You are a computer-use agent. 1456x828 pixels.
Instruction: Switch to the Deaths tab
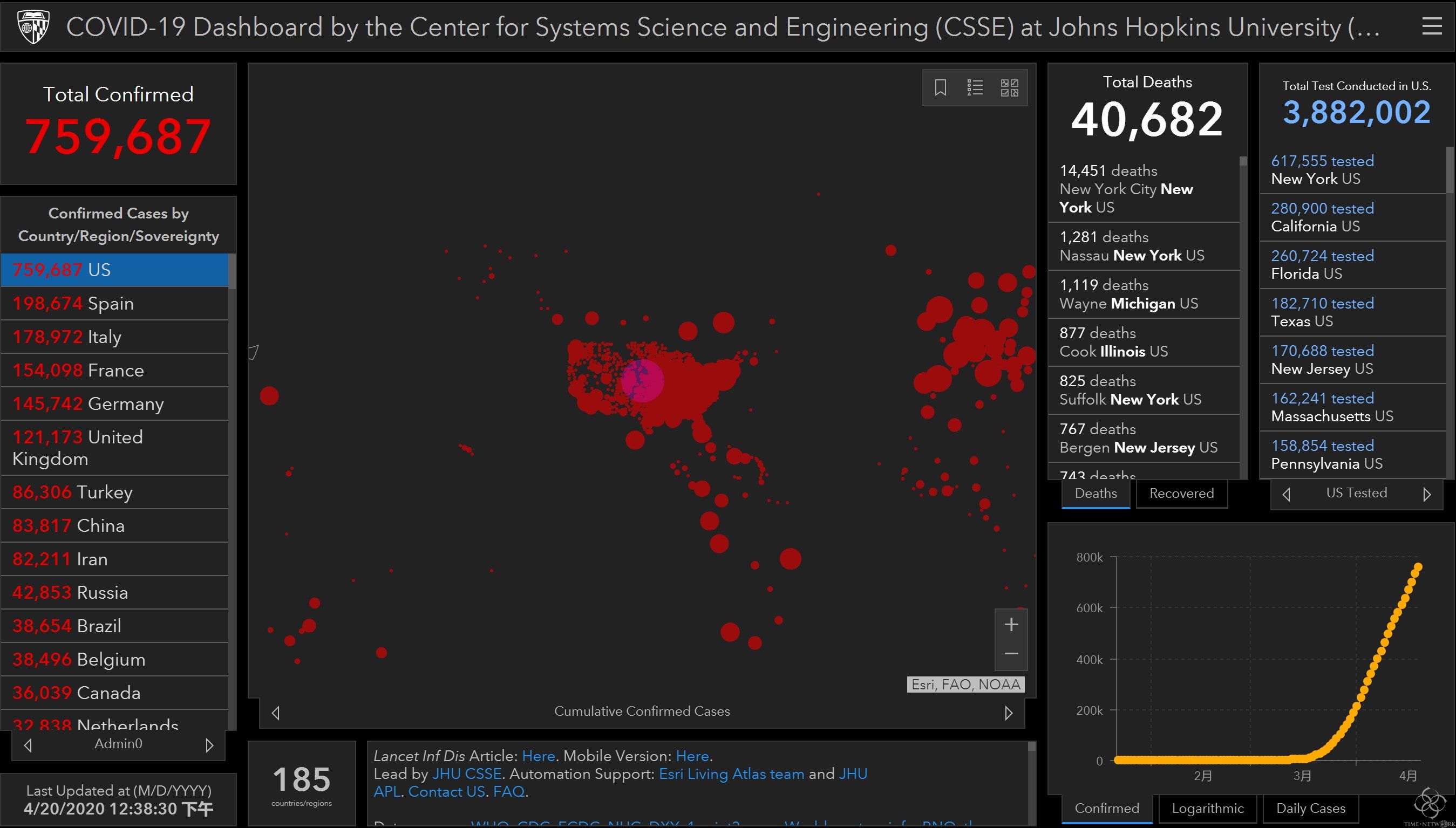(1096, 494)
